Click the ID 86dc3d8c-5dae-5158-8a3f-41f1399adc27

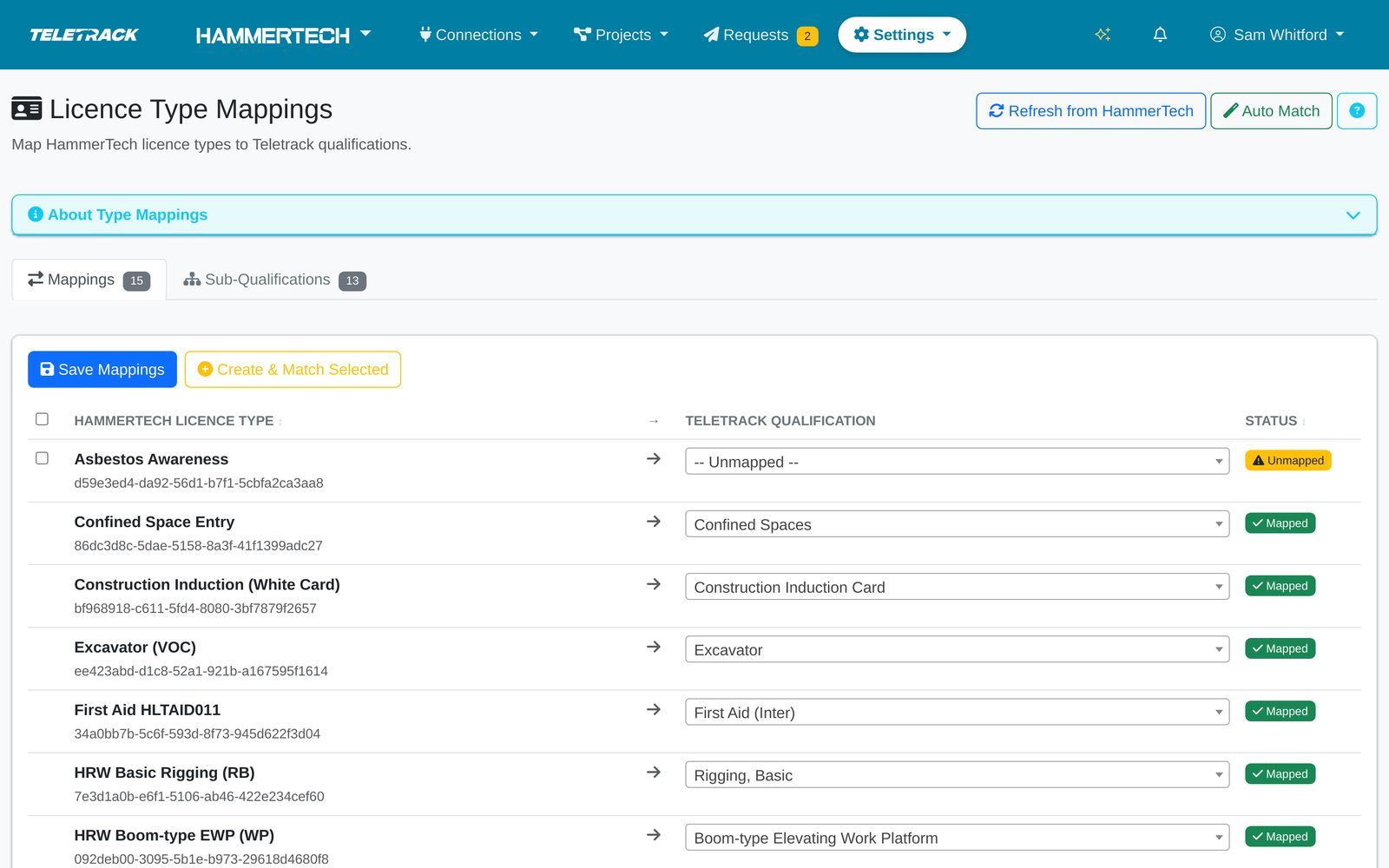click(198, 546)
